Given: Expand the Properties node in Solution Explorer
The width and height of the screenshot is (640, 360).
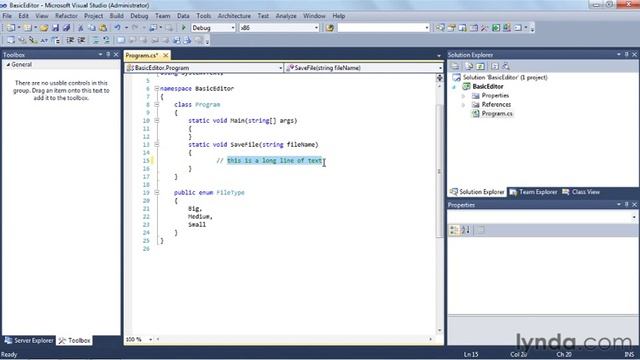Looking at the screenshot, I should pos(463,96).
